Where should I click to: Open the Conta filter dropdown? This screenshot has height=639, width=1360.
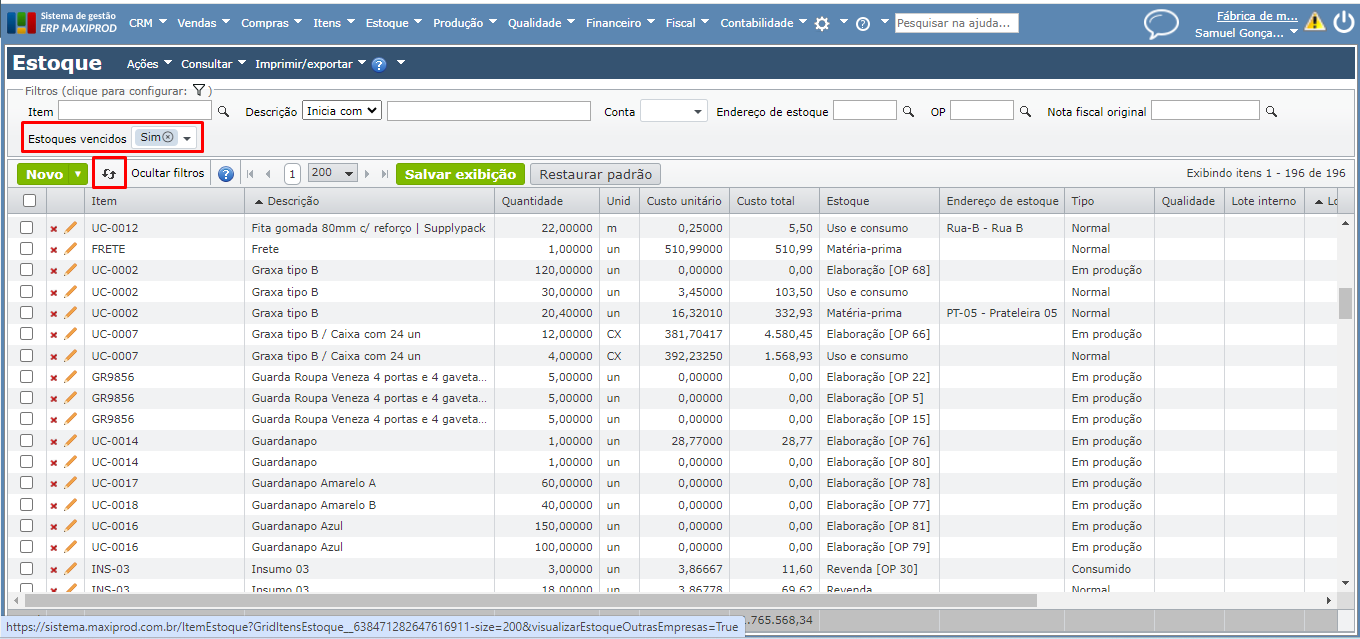click(673, 112)
